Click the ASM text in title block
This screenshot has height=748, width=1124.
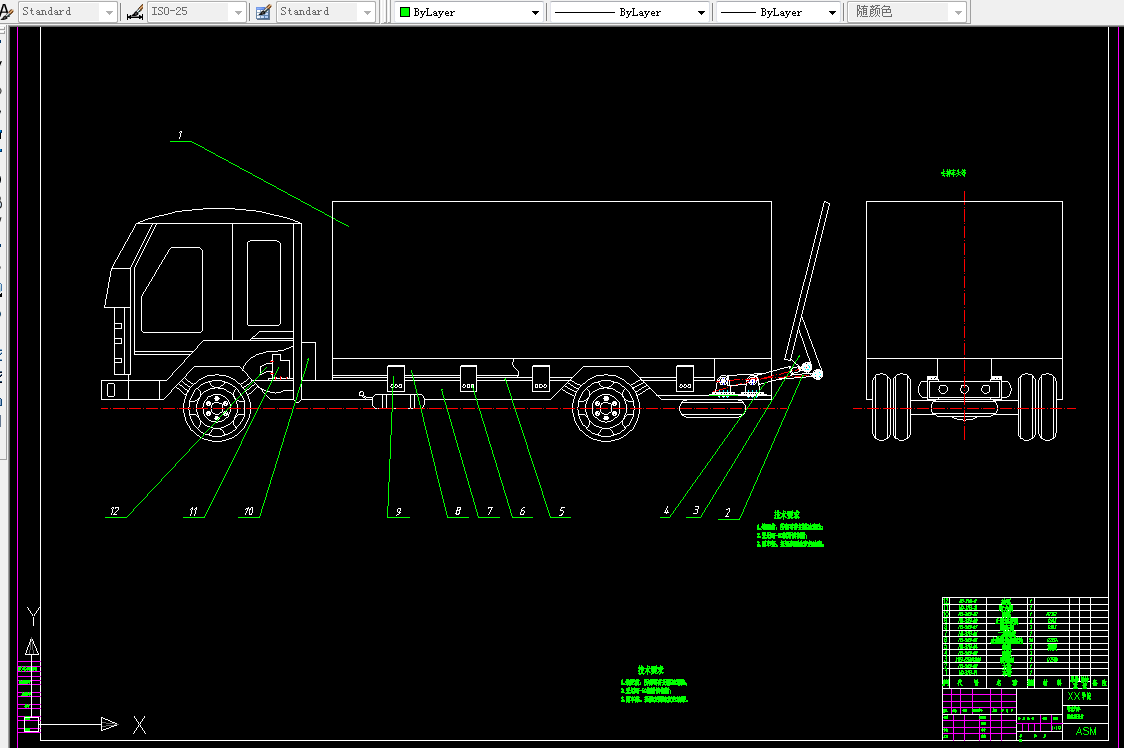1085,731
